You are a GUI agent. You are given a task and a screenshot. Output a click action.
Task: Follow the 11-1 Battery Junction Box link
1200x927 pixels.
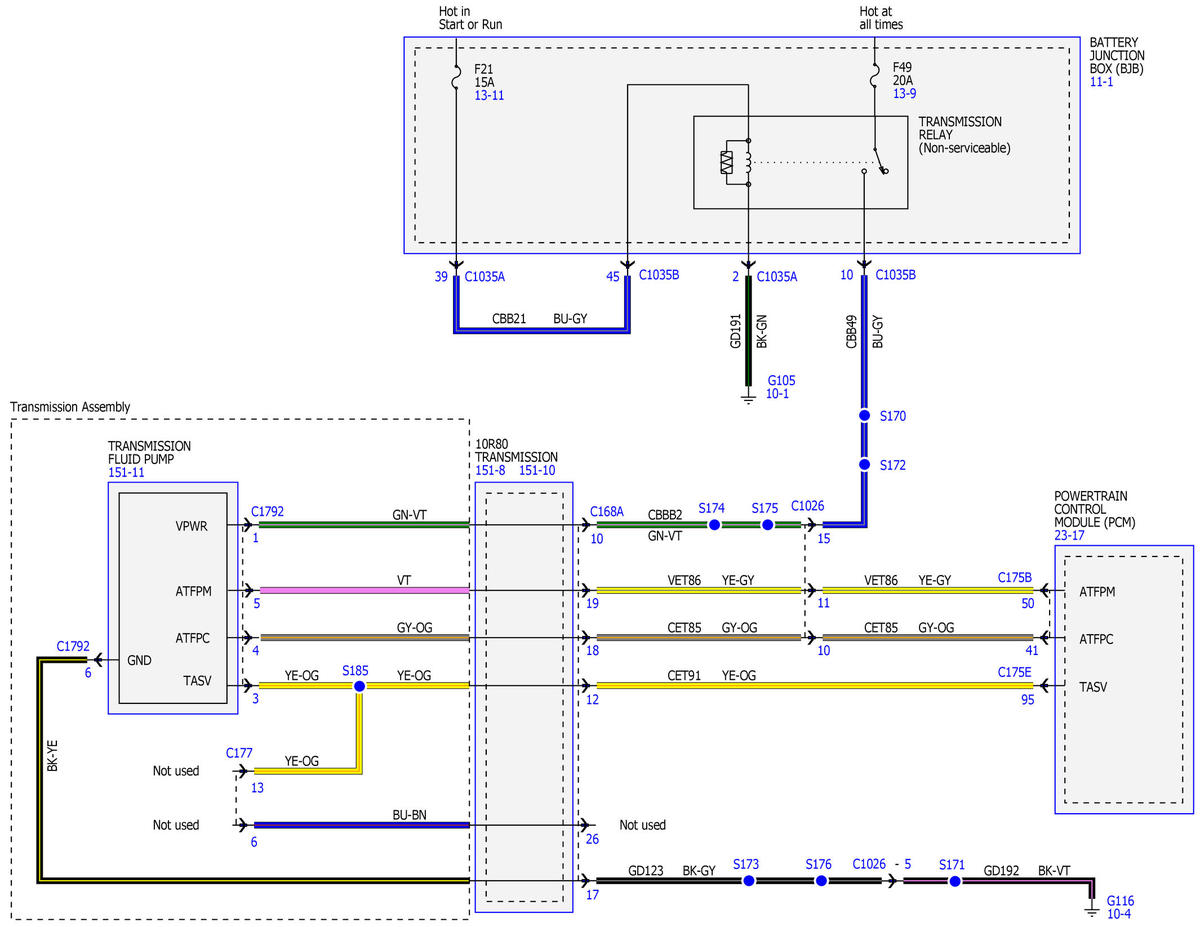(x=1101, y=81)
